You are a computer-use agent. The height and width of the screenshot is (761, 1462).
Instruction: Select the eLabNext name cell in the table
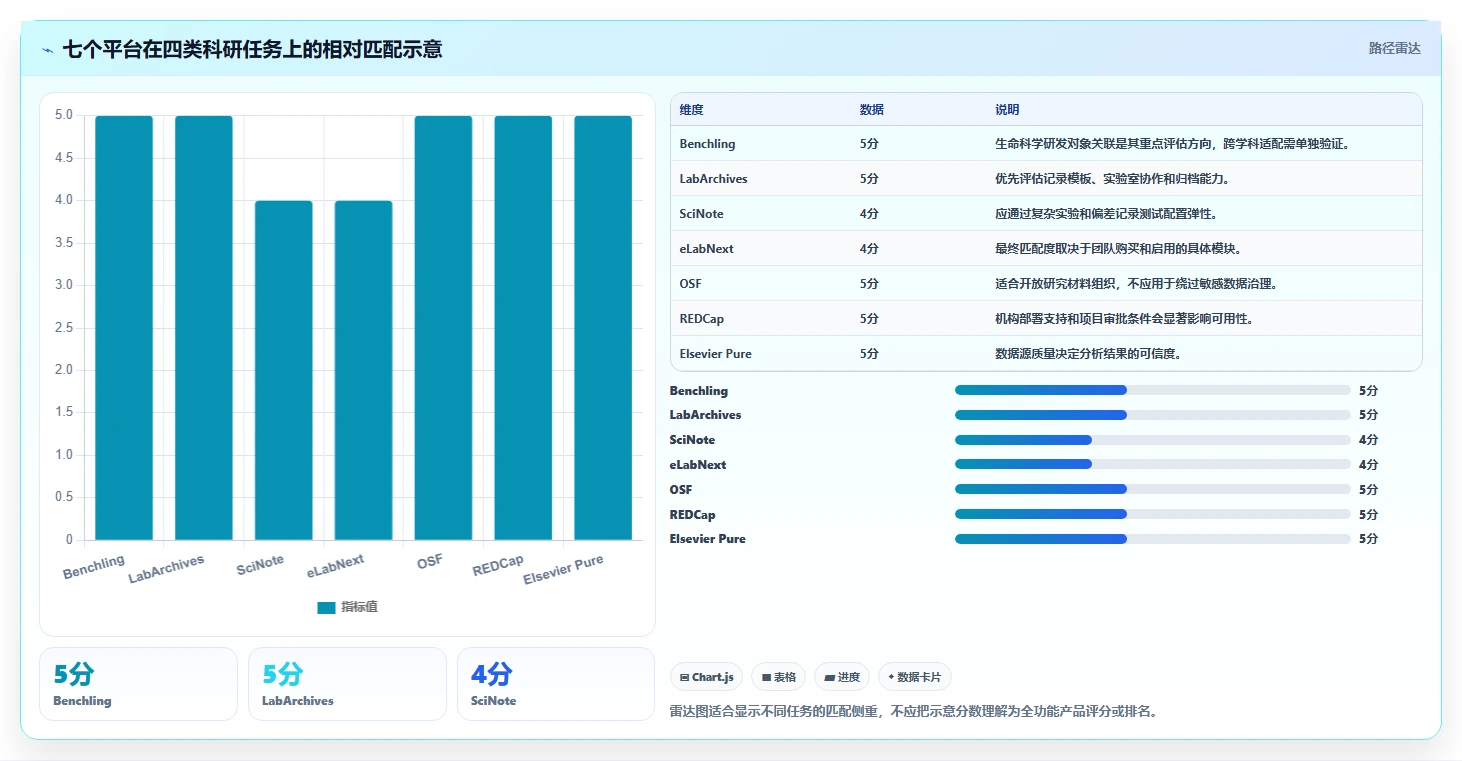pos(706,249)
